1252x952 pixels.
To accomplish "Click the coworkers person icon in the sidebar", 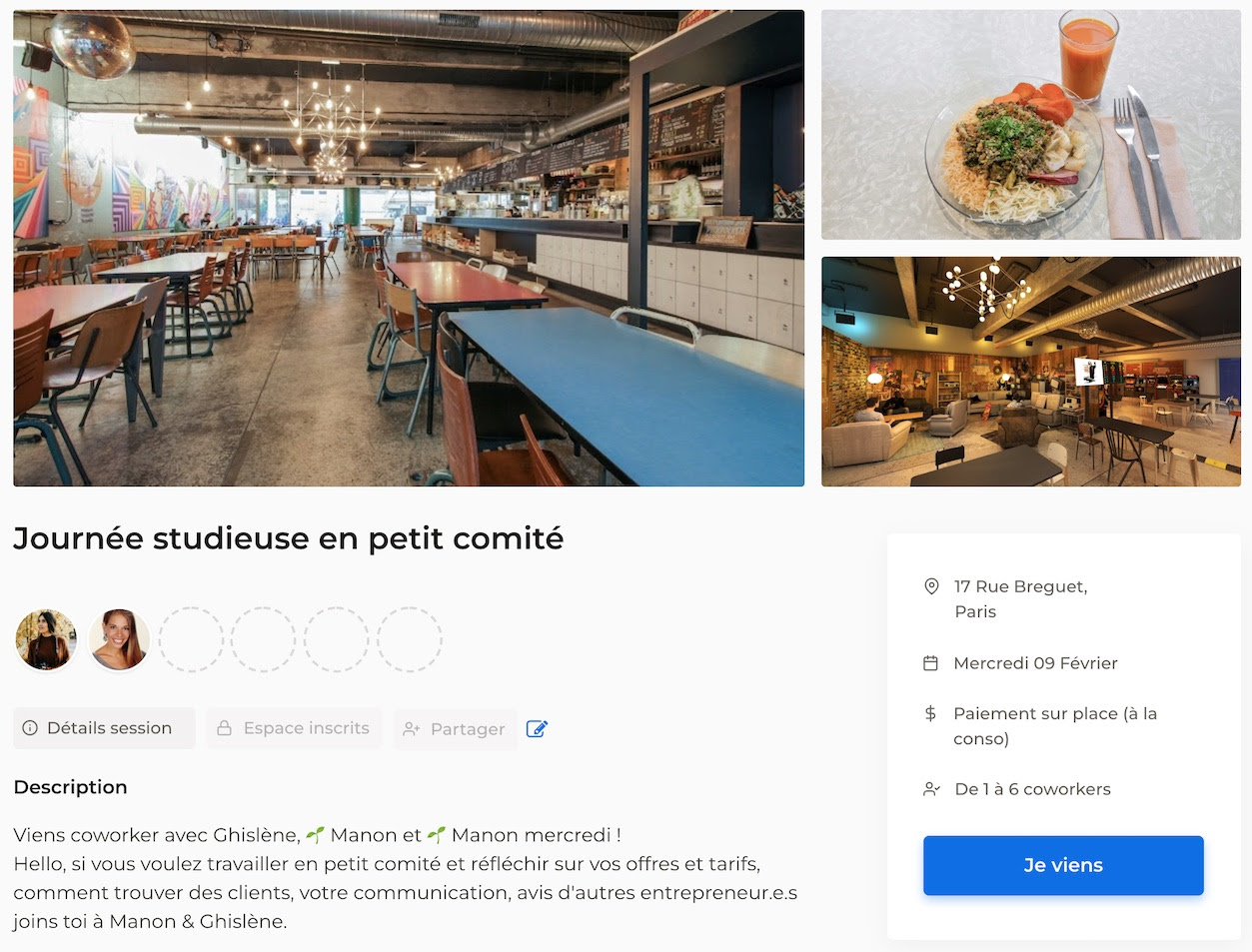I will click(x=931, y=789).
